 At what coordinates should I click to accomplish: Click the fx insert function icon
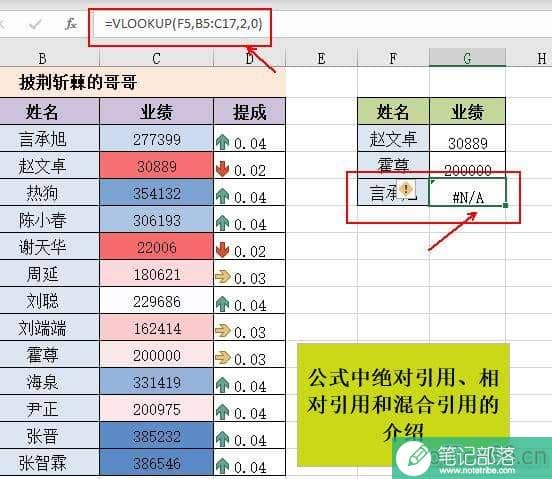71,24
